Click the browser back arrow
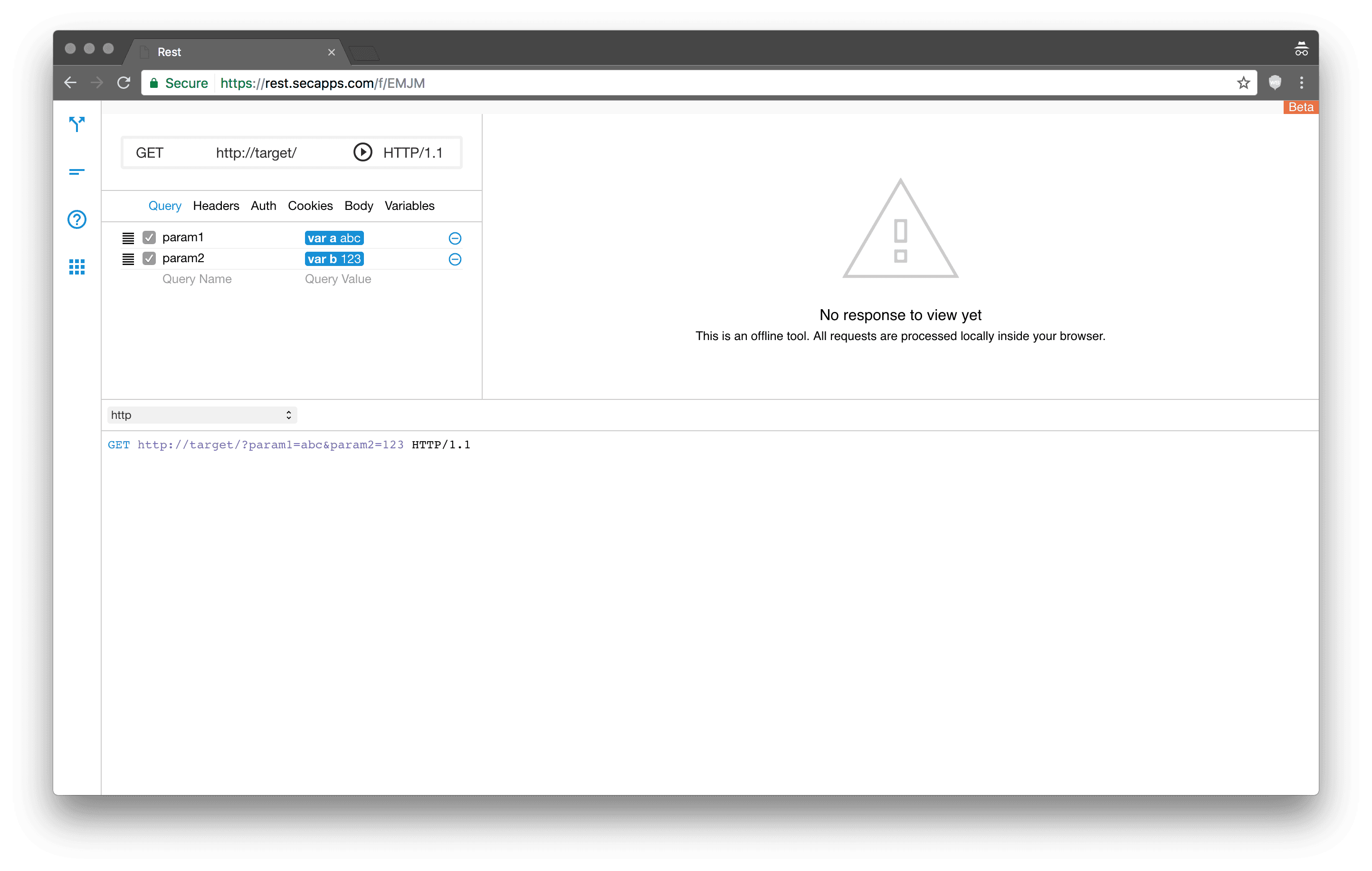Screen dimensions: 1372x871 71,83
